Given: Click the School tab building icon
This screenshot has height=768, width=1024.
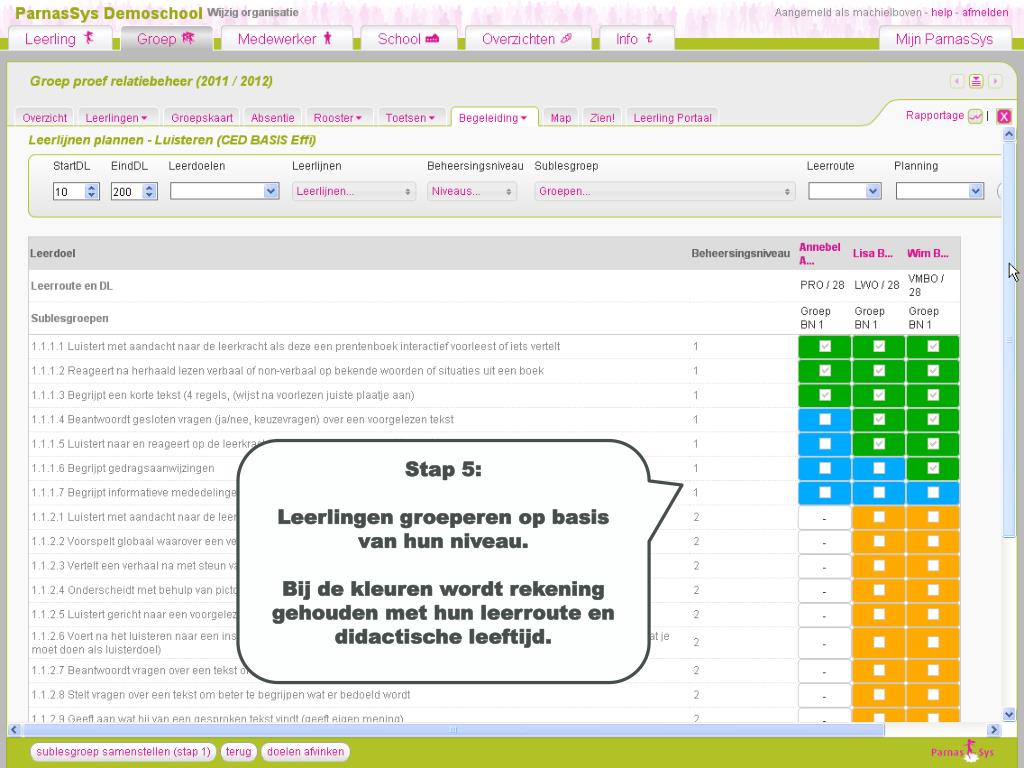Looking at the screenshot, I should (432, 39).
